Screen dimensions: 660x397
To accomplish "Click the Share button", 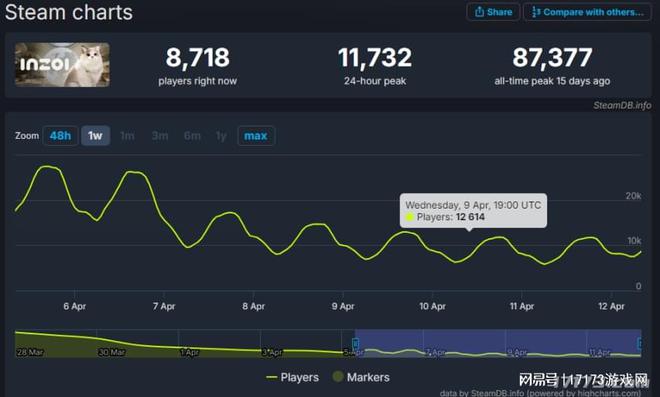I will click(493, 12).
